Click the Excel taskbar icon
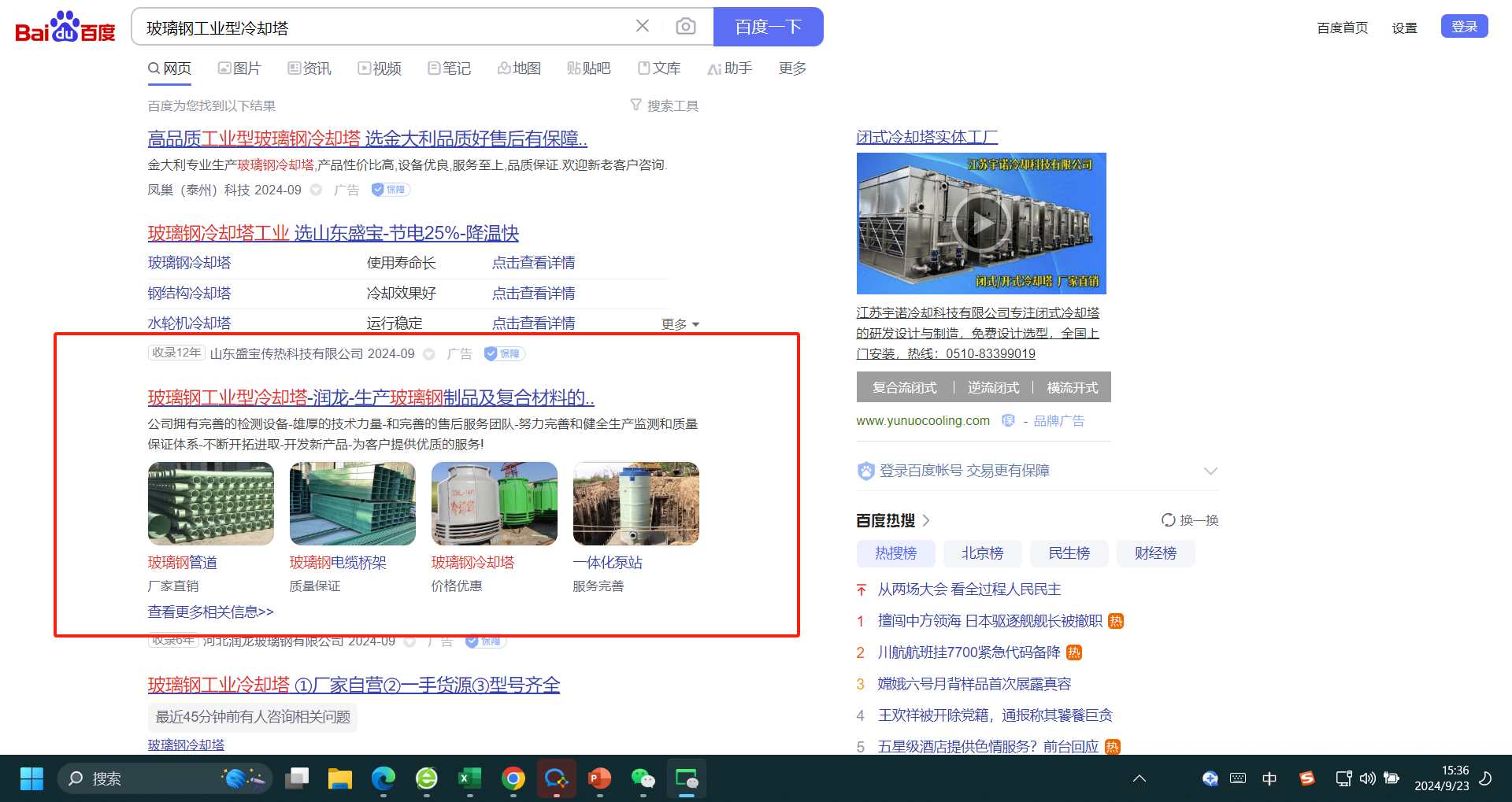The height and width of the screenshot is (802, 1512). point(469,779)
